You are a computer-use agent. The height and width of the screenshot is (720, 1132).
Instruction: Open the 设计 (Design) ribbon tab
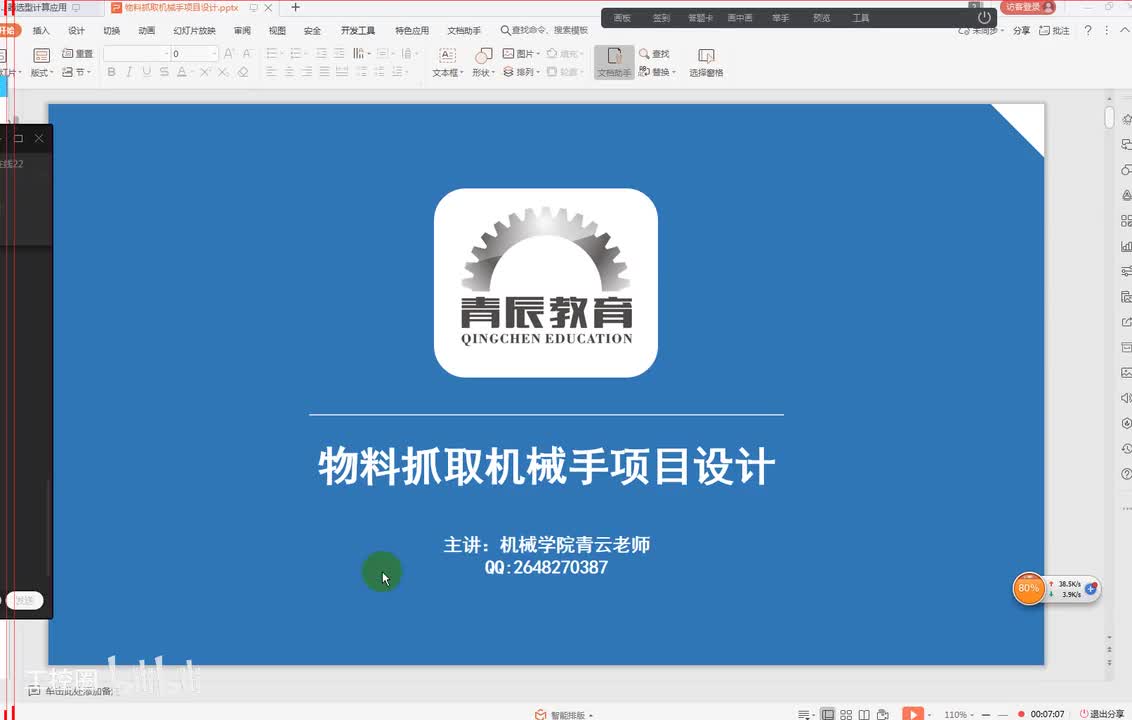(77, 30)
